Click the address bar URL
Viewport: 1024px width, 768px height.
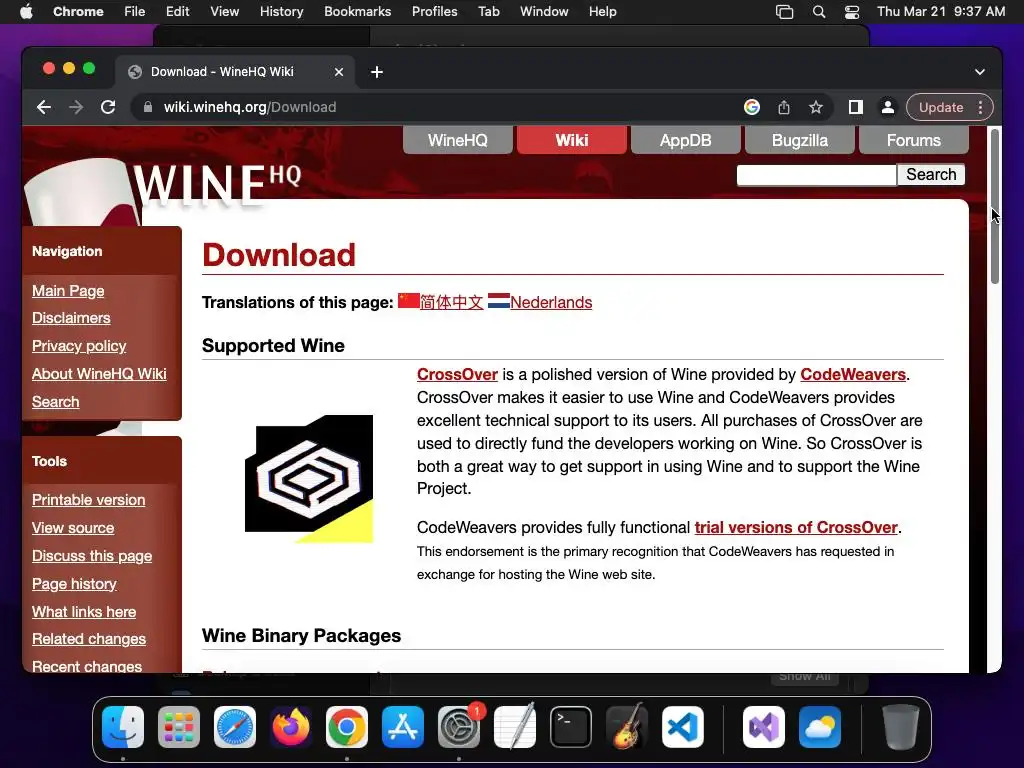[x=249, y=107]
